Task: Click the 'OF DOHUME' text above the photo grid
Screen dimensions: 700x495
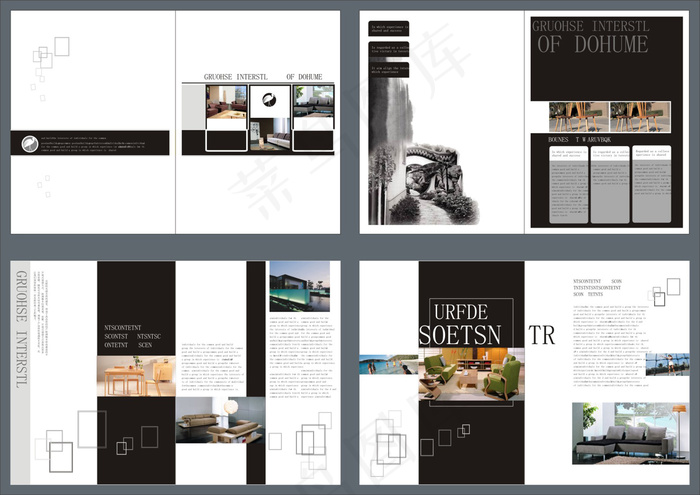Action: [304, 77]
